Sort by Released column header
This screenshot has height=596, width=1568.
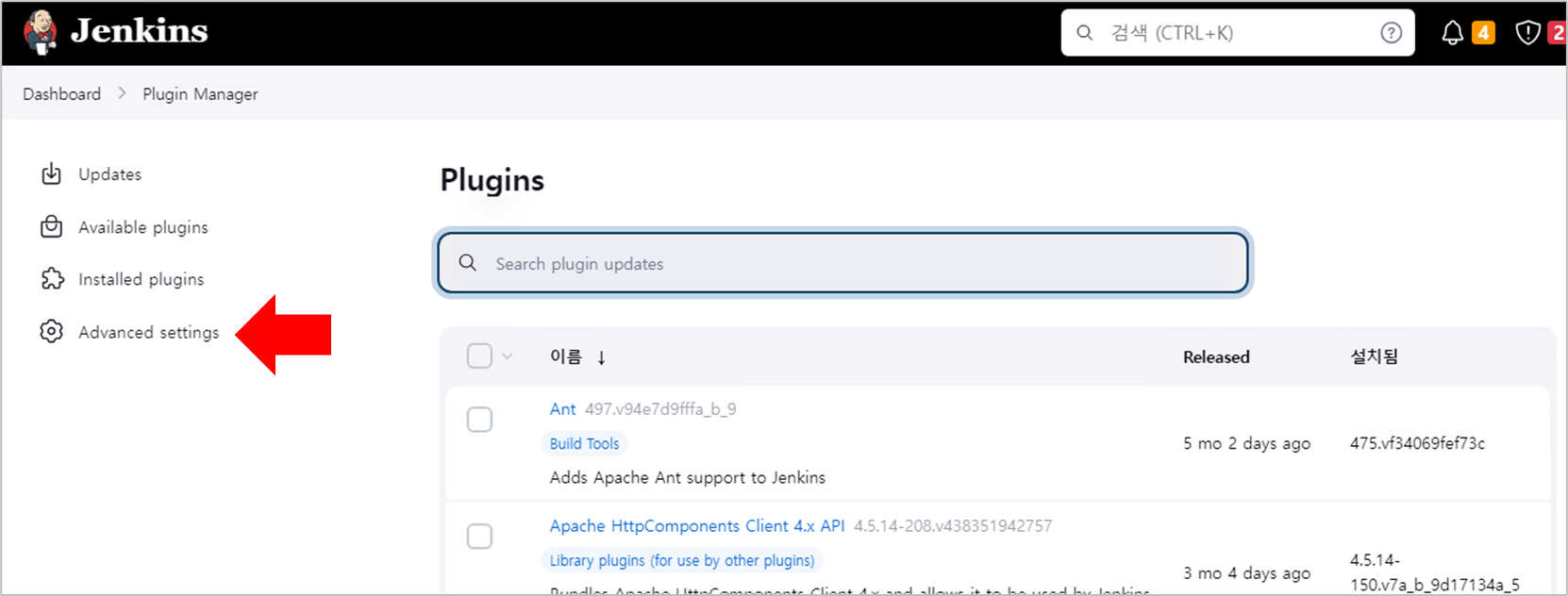[1216, 357]
